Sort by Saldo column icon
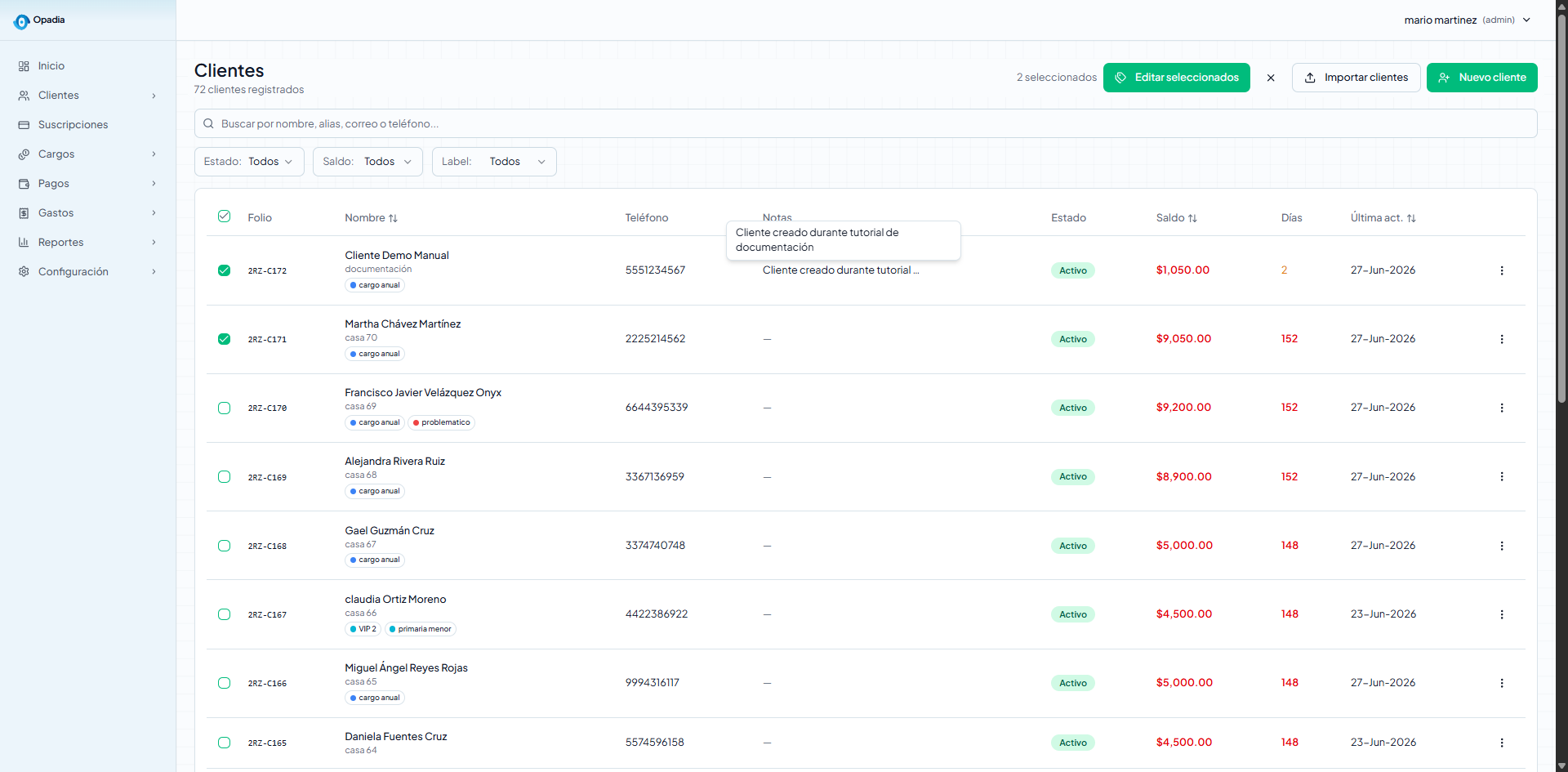The image size is (1568, 772). coord(1192,218)
